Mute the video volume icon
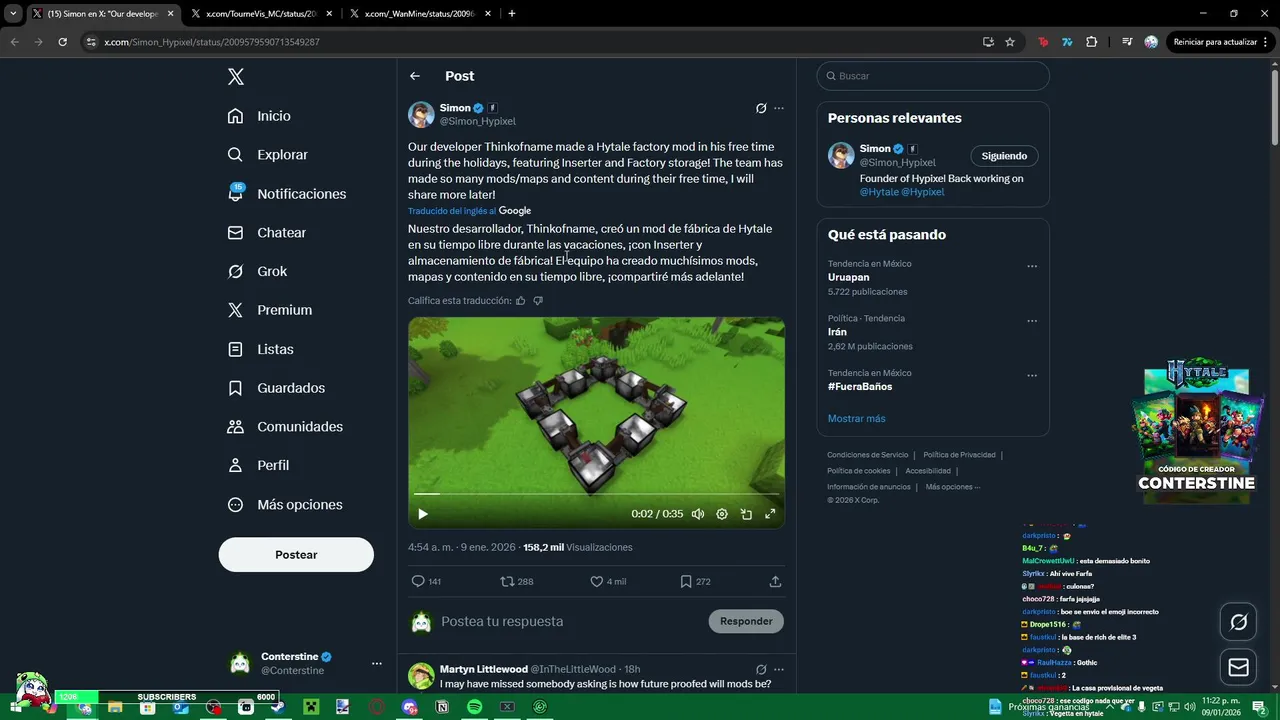 click(x=698, y=514)
